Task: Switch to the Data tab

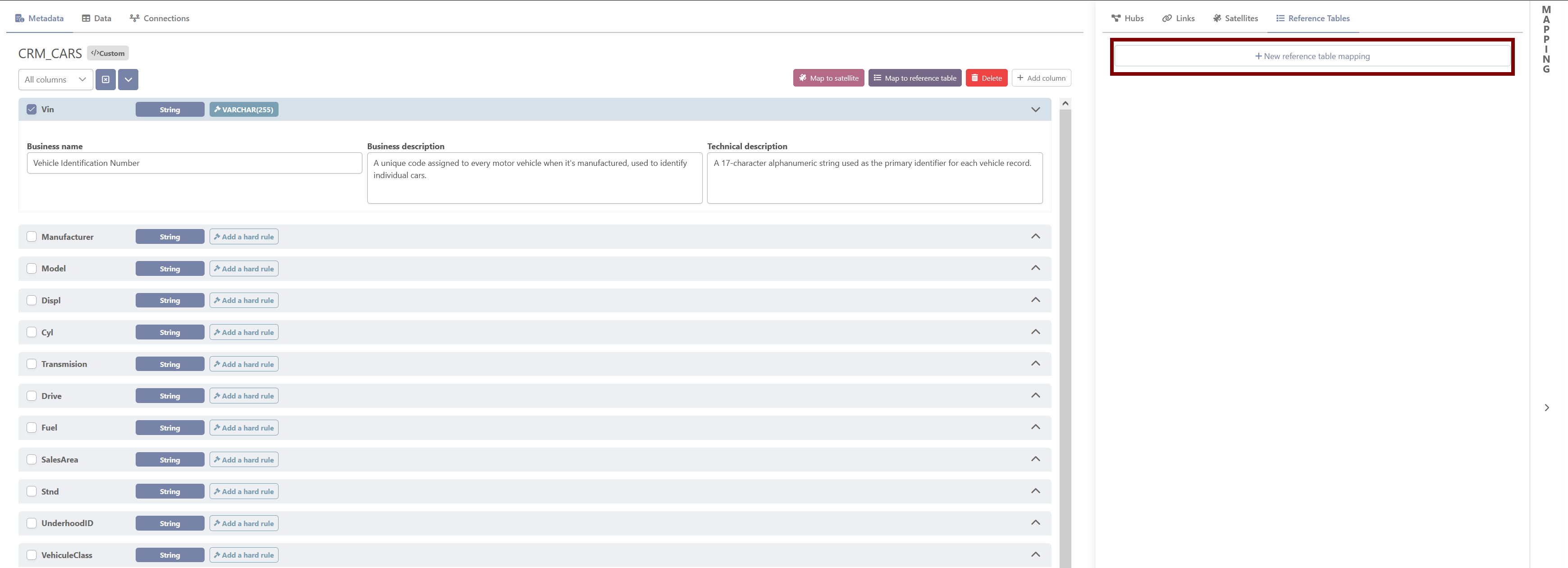Action: pyautogui.click(x=97, y=18)
